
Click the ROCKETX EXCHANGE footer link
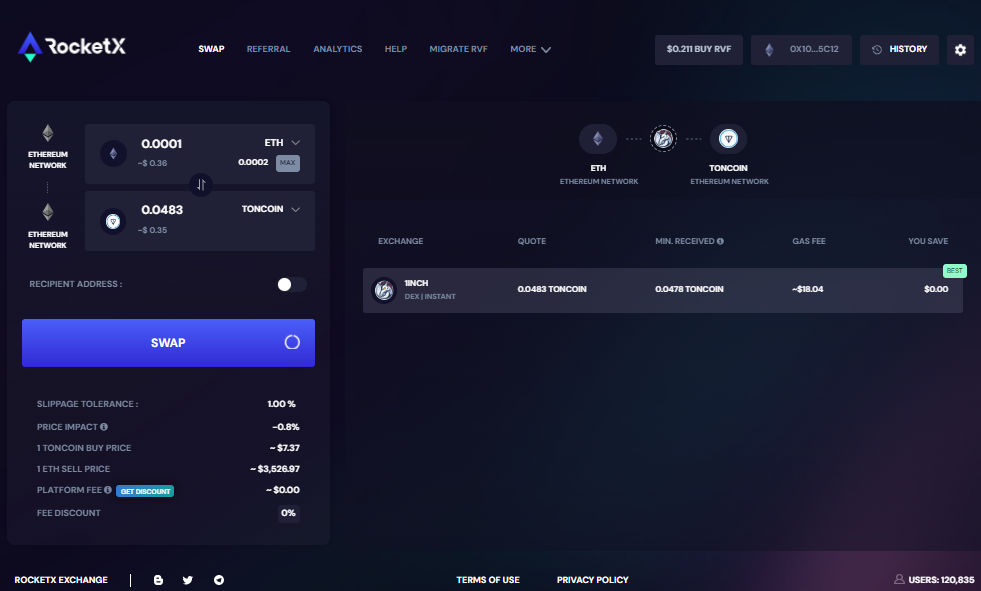click(x=61, y=580)
